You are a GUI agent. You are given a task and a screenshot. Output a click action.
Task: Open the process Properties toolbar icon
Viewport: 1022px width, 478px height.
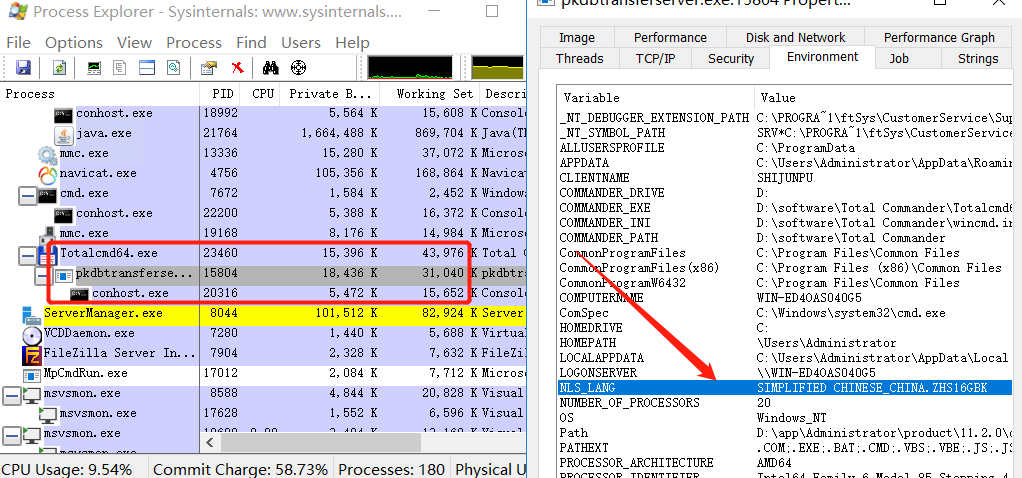click(209, 68)
